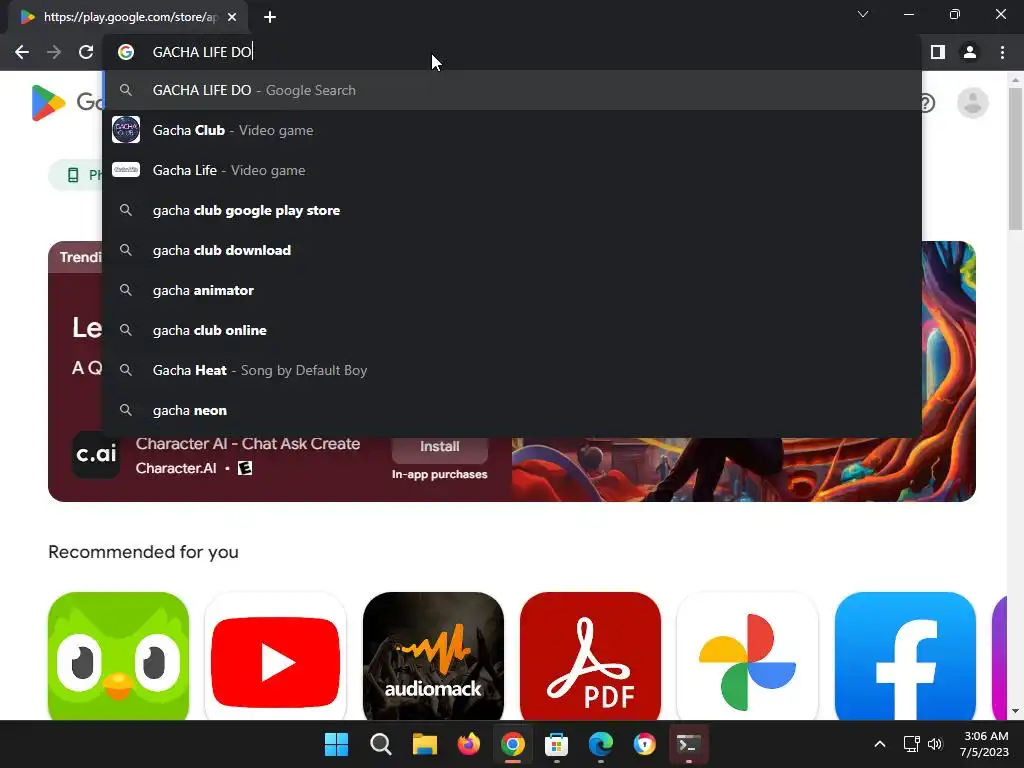1024x768 pixels.
Task: Select 'gacha animator' suggestion
Action: tap(511, 290)
